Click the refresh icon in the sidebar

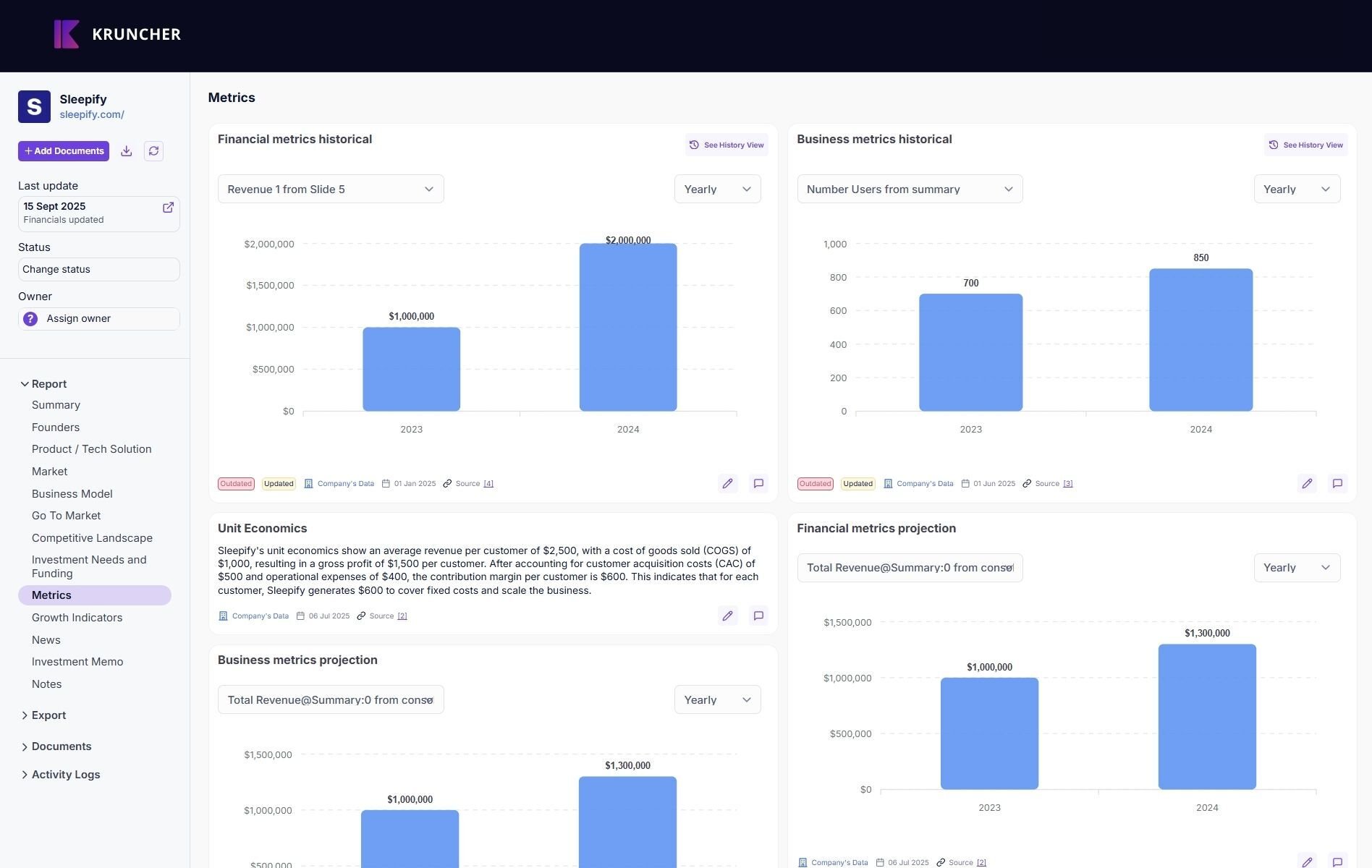(153, 151)
